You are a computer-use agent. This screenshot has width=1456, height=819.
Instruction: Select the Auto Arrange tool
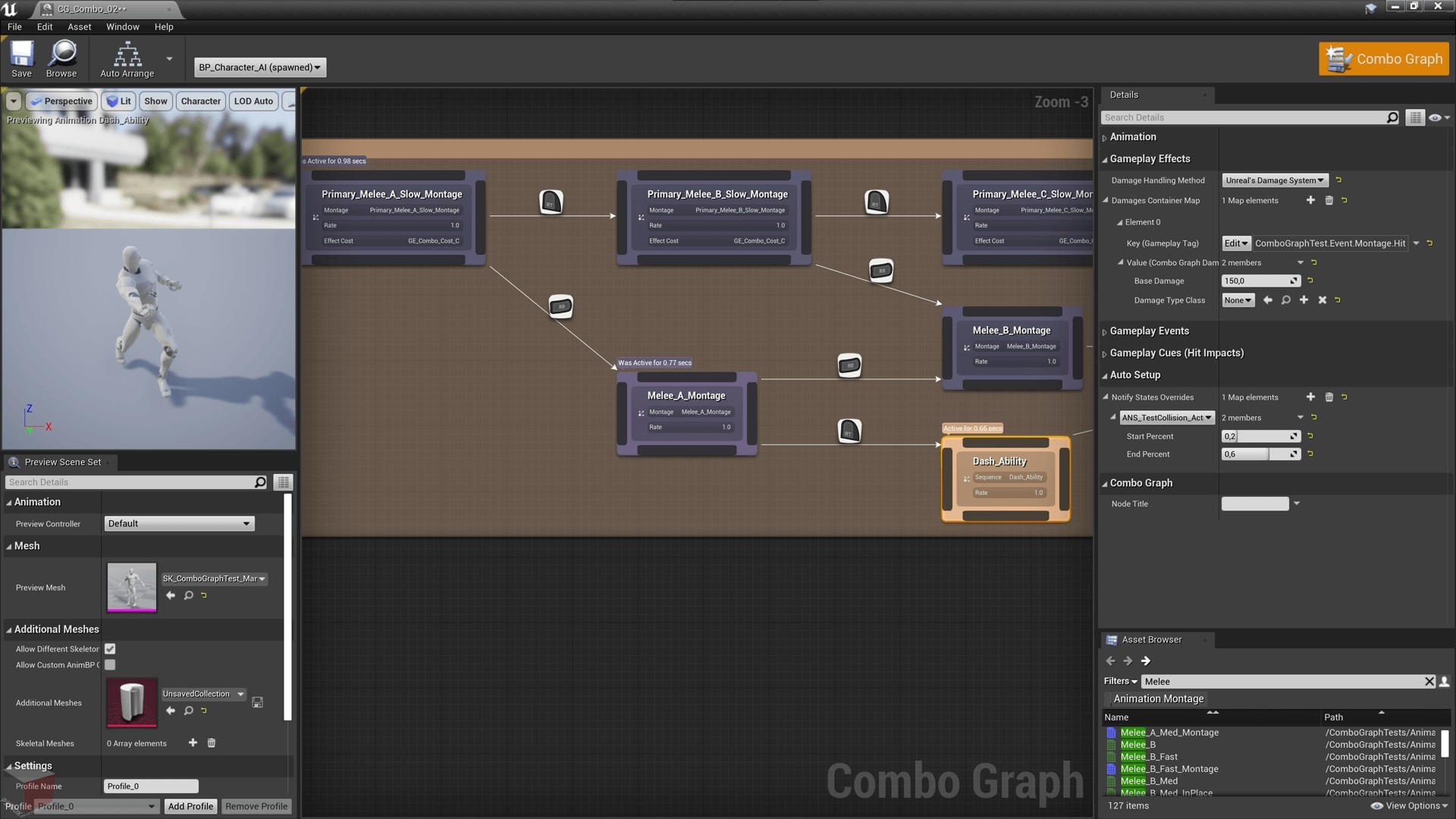pos(125,61)
